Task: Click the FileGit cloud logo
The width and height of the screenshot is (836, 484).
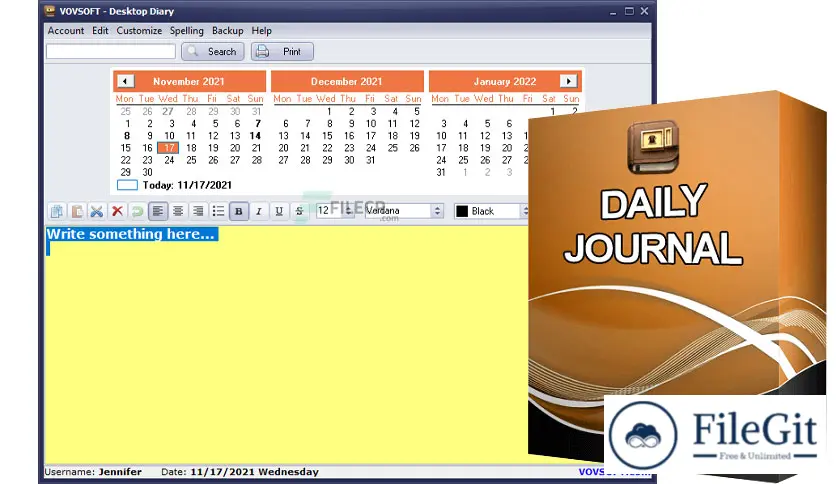Action: pos(644,434)
